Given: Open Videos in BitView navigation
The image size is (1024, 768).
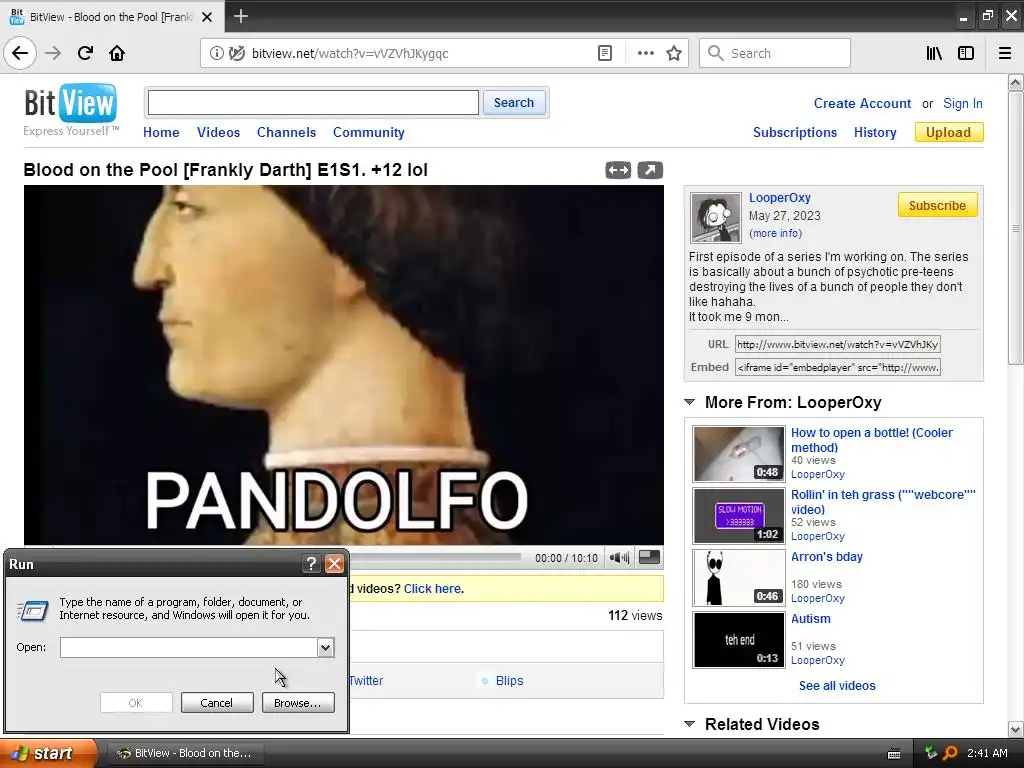Looking at the screenshot, I should tap(218, 133).
